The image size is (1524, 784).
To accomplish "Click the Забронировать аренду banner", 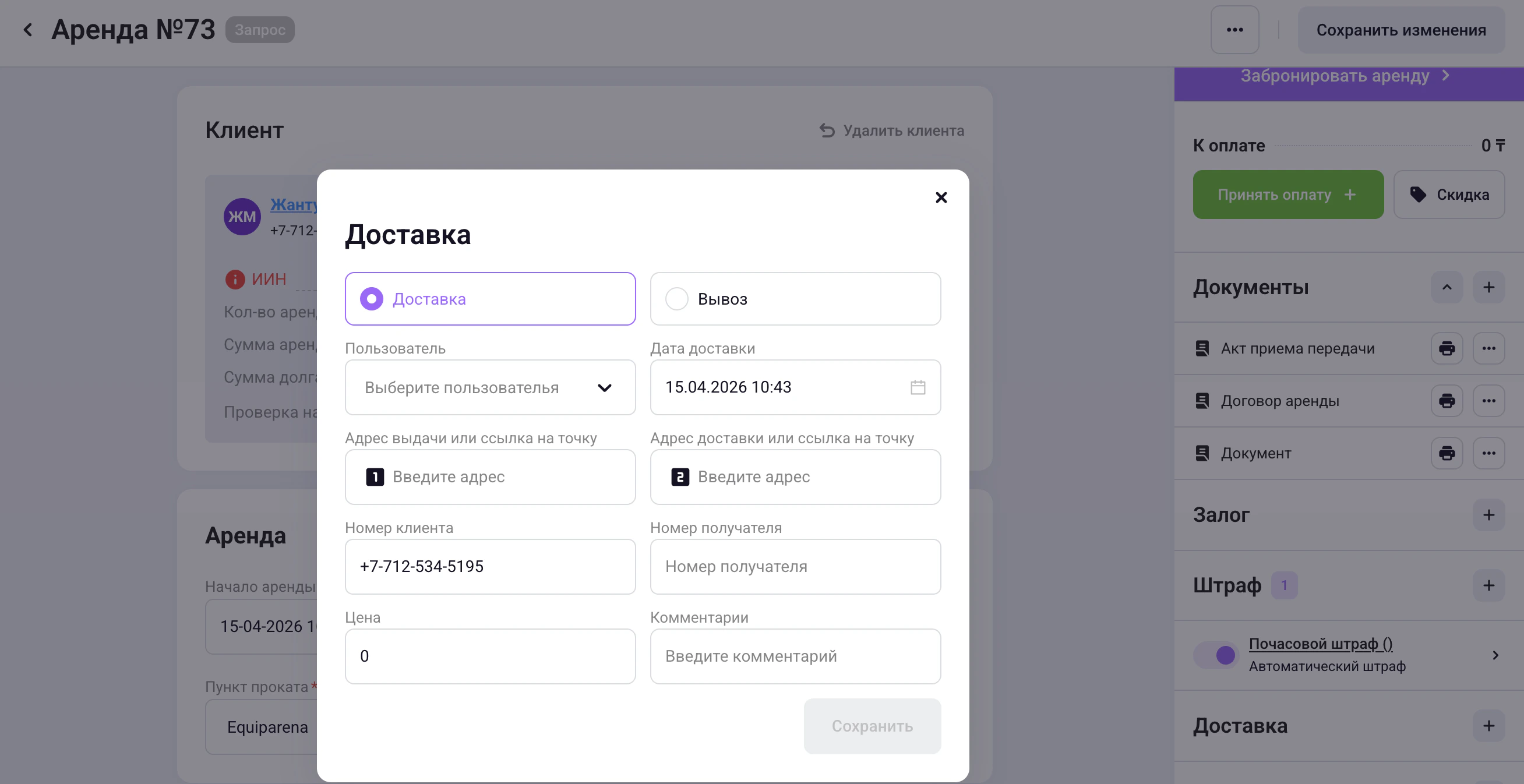I will coord(1344,77).
